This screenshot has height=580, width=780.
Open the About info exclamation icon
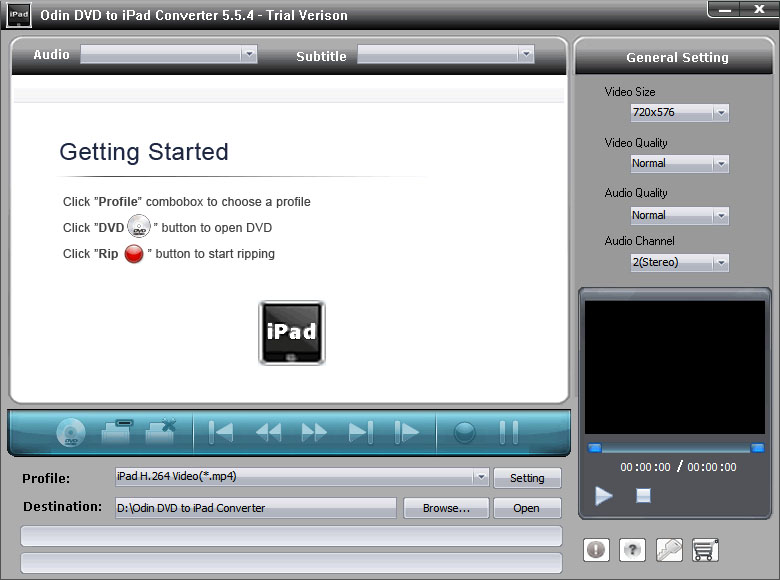point(597,549)
